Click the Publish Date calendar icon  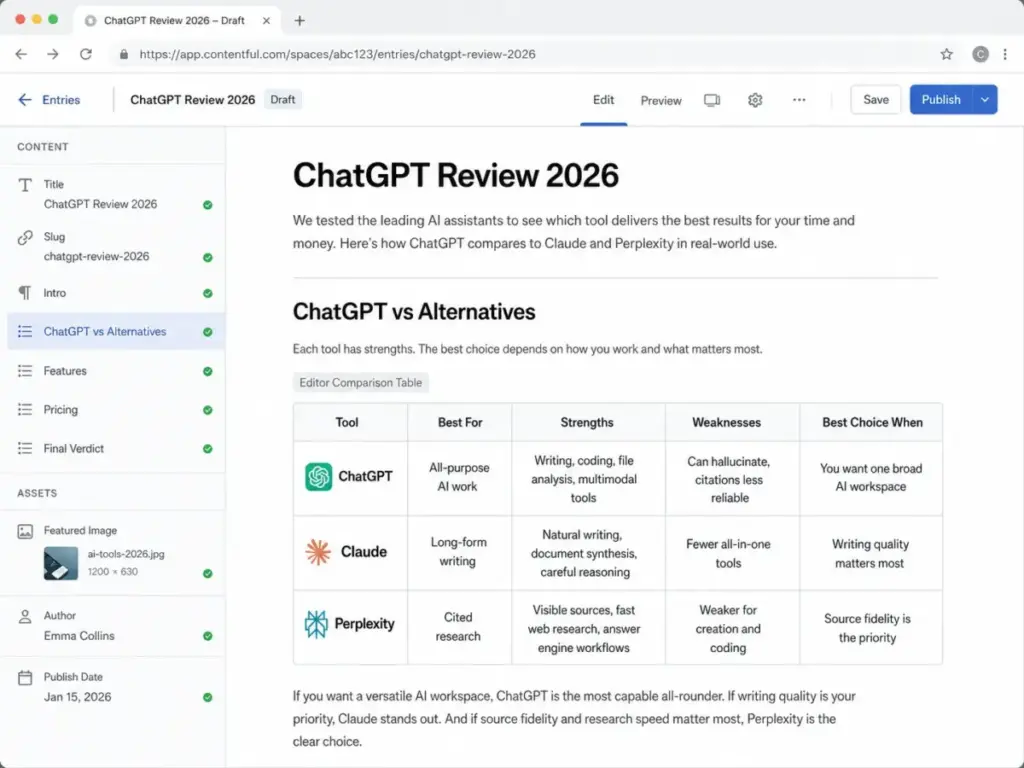25,678
